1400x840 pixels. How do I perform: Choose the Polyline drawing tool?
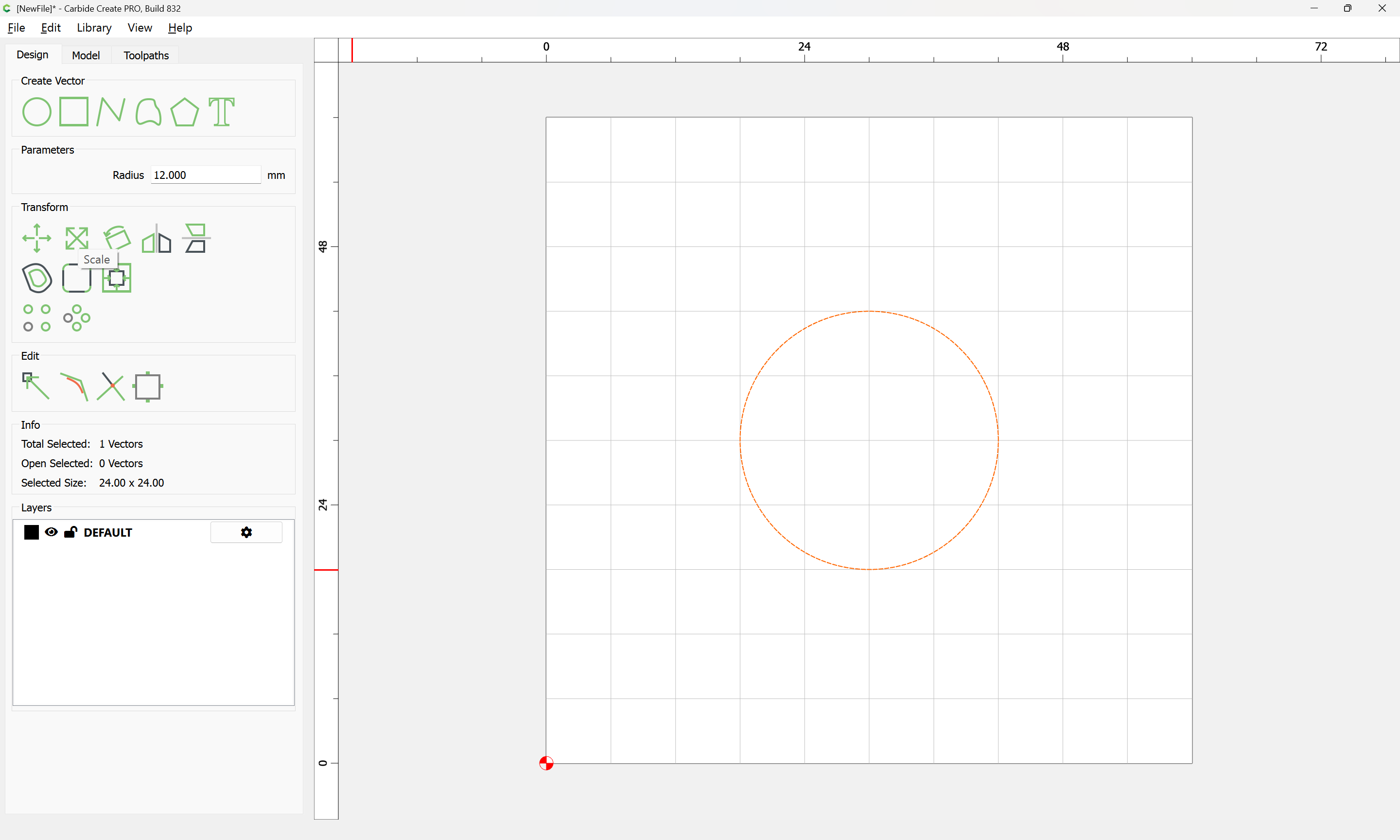[x=110, y=111]
